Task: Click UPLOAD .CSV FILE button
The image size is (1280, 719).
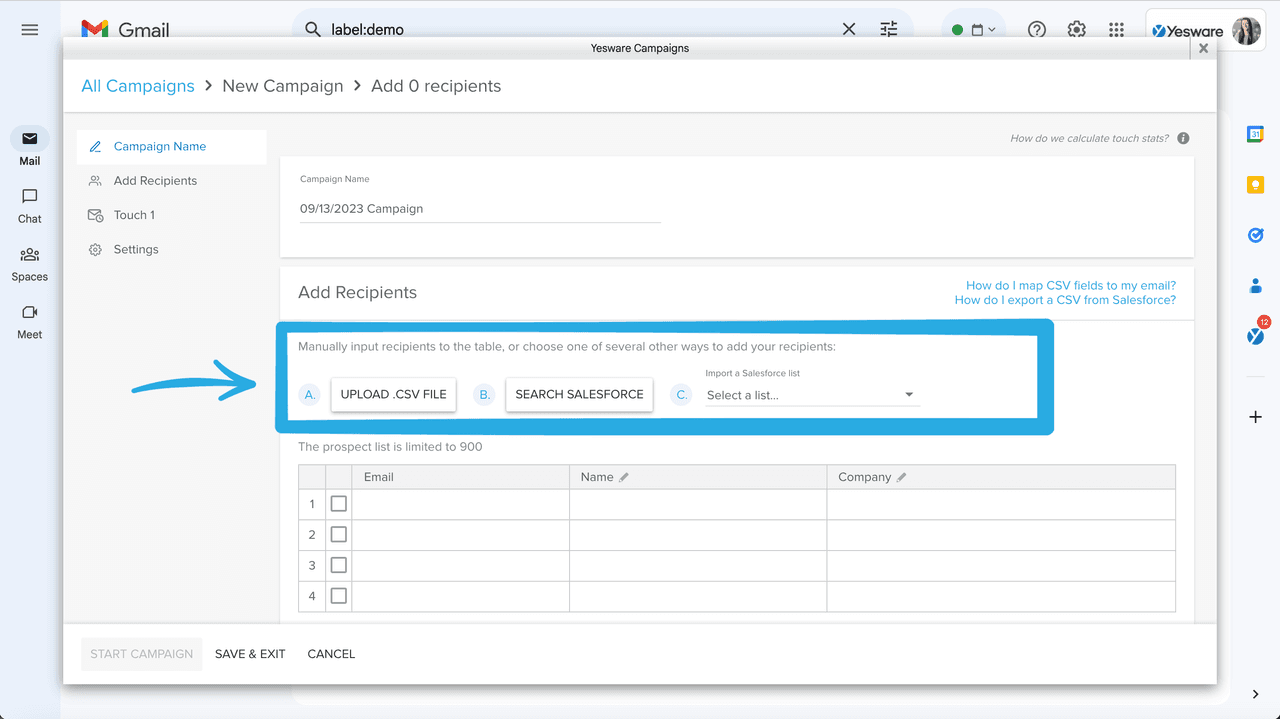Action: pos(393,395)
